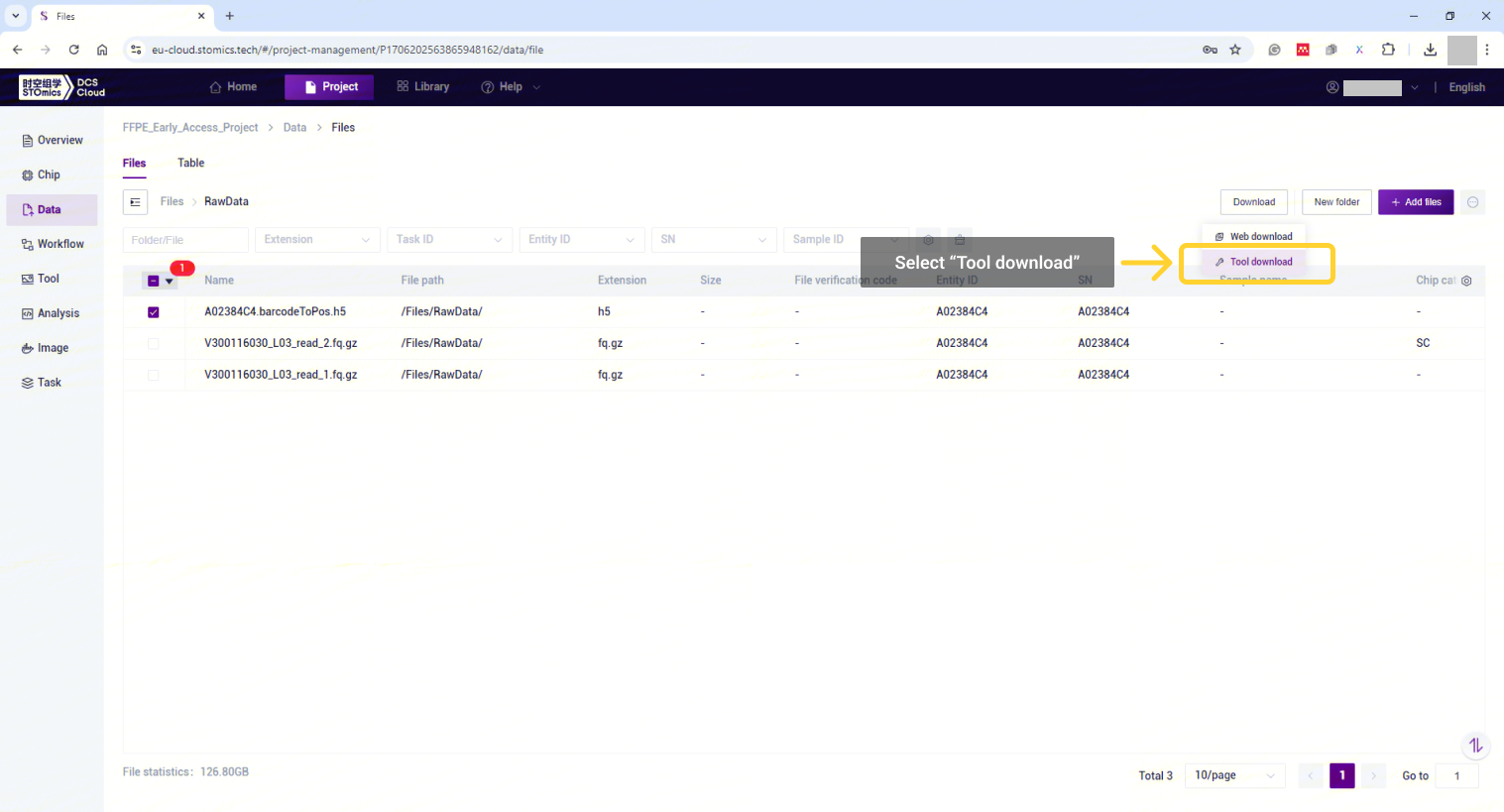Select the V300116030_L03_read_2.fq.gz checkbox
This screenshot has width=1504, height=812.
(154, 344)
